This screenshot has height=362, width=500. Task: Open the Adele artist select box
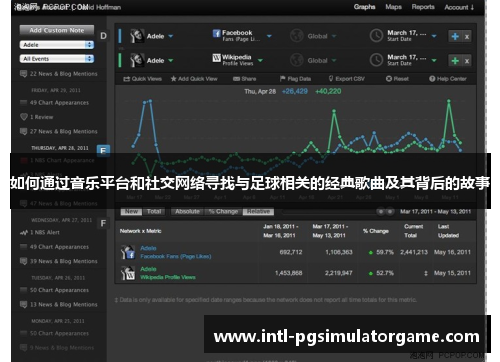coord(57,45)
